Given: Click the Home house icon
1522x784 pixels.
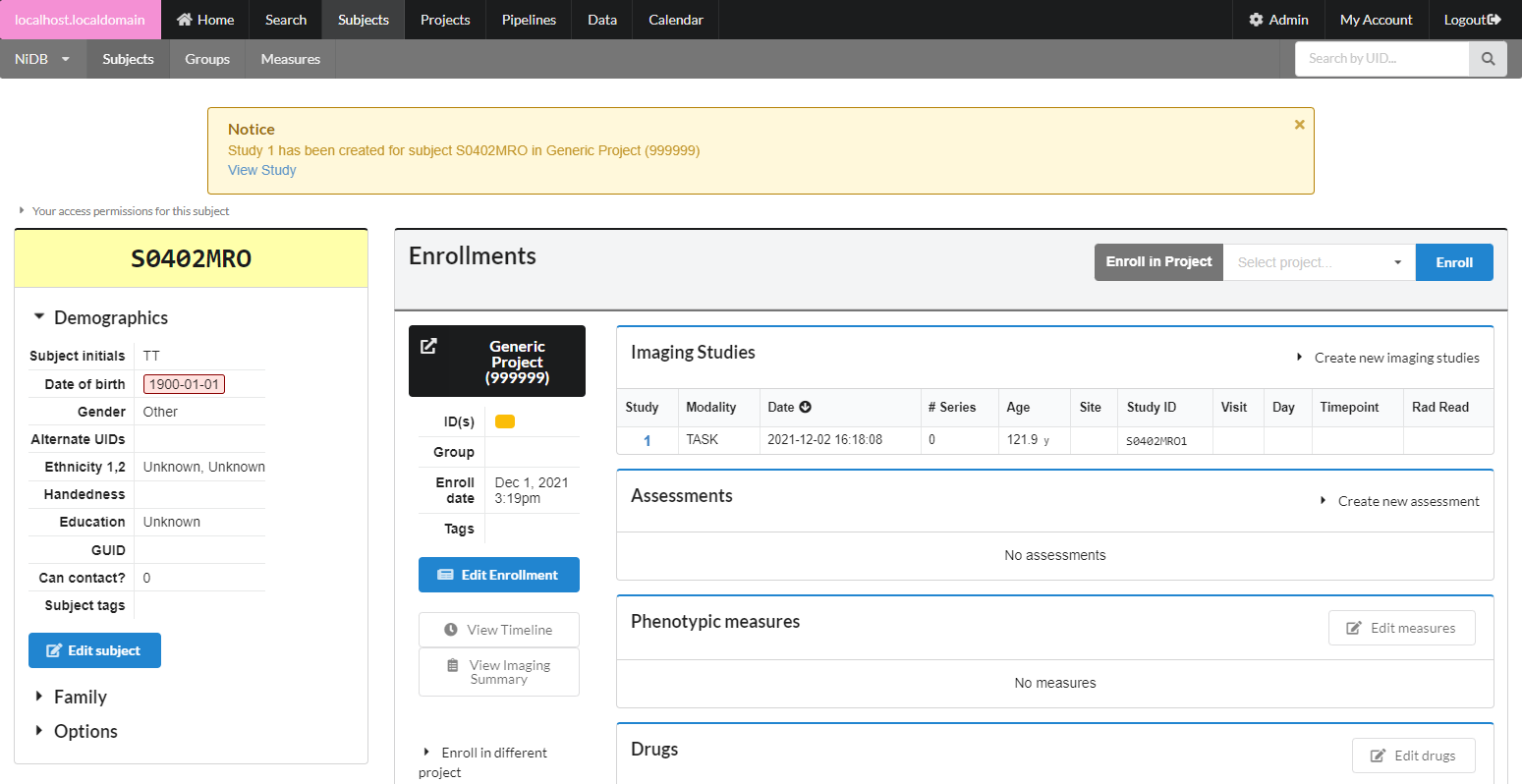Looking at the screenshot, I should [x=184, y=20].
